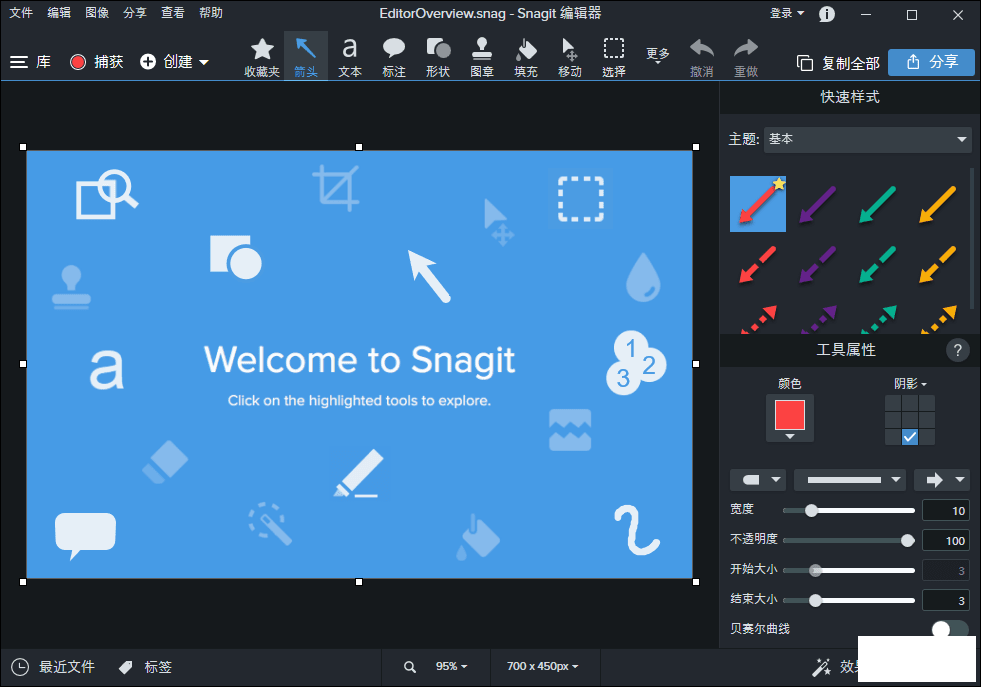Image resolution: width=981 pixels, height=687 pixels.
Task: Select the purple dashed arrow quick style
Action: 818,264
